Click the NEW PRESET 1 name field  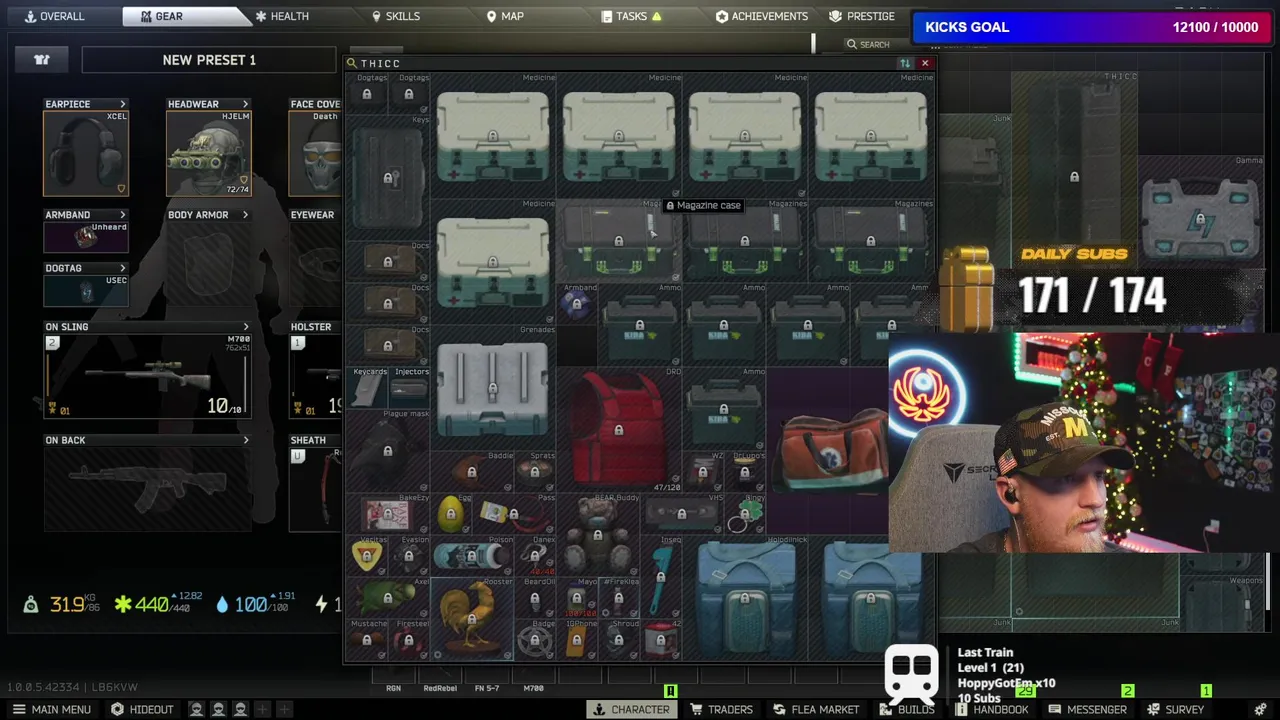pos(209,60)
